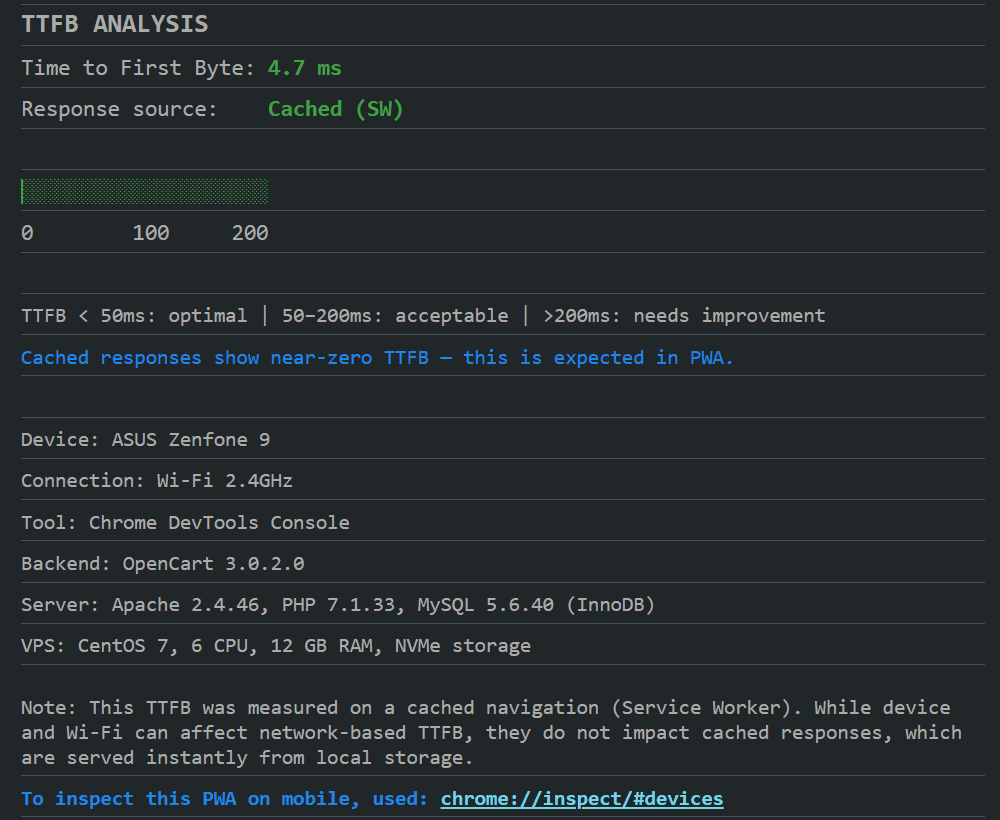Click the 100 label on bar axis
The width and height of the screenshot is (1000, 820).
pos(151,233)
